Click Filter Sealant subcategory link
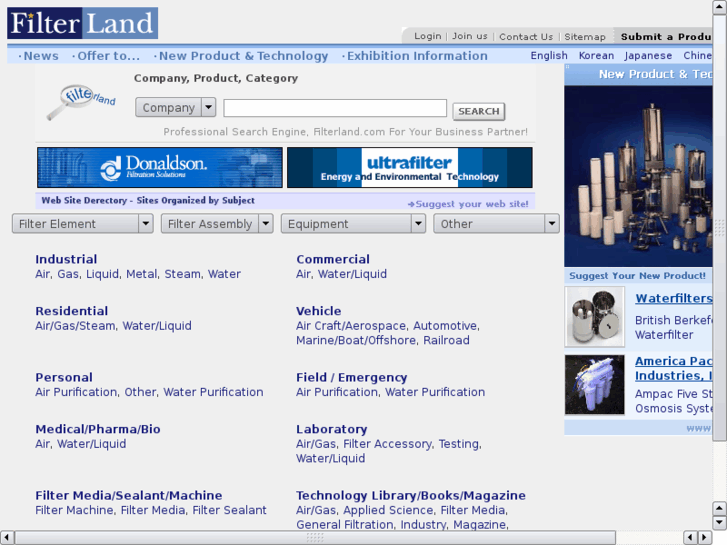 [230, 510]
